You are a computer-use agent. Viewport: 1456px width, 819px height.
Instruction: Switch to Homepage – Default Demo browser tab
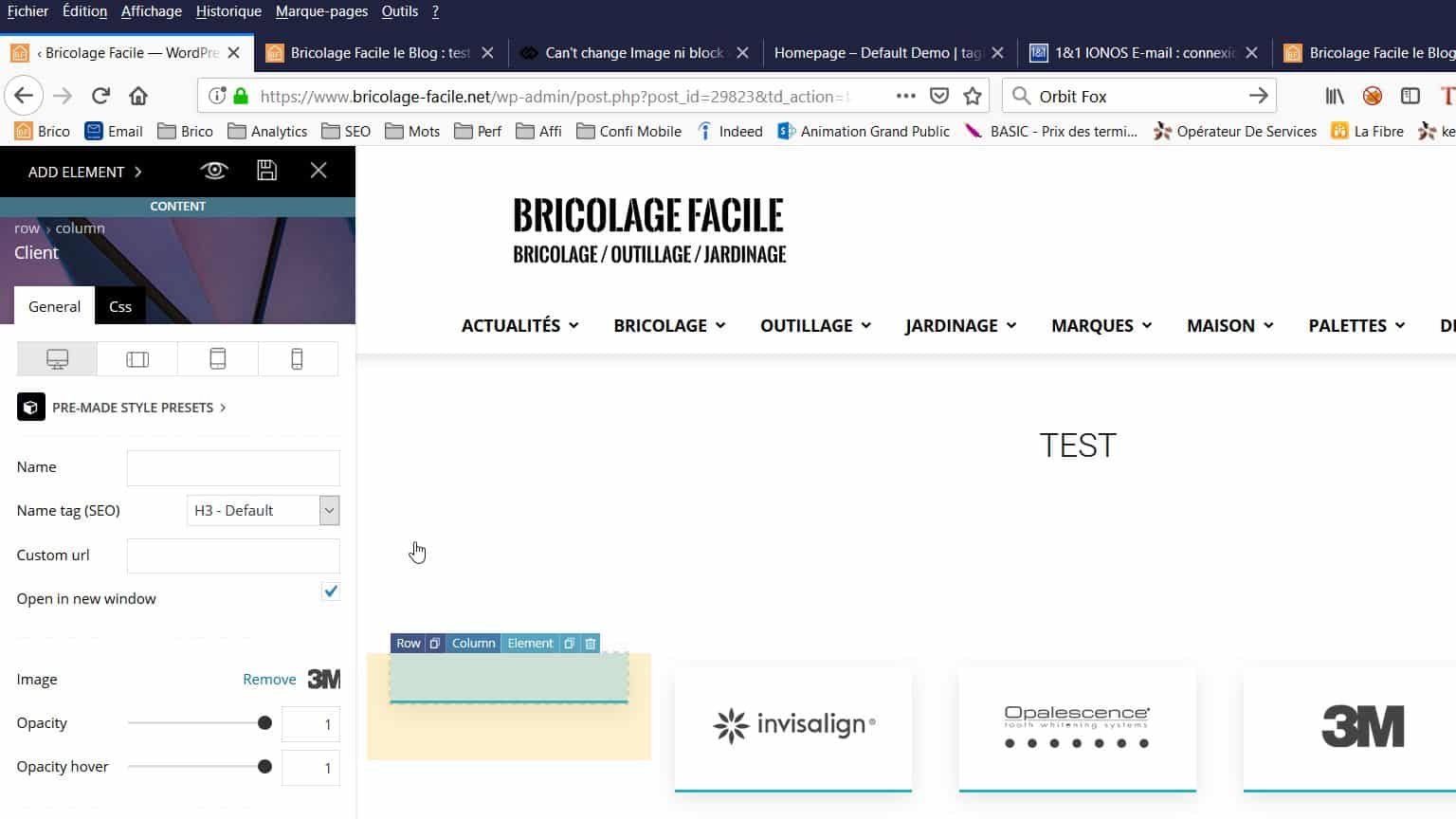[x=877, y=53]
